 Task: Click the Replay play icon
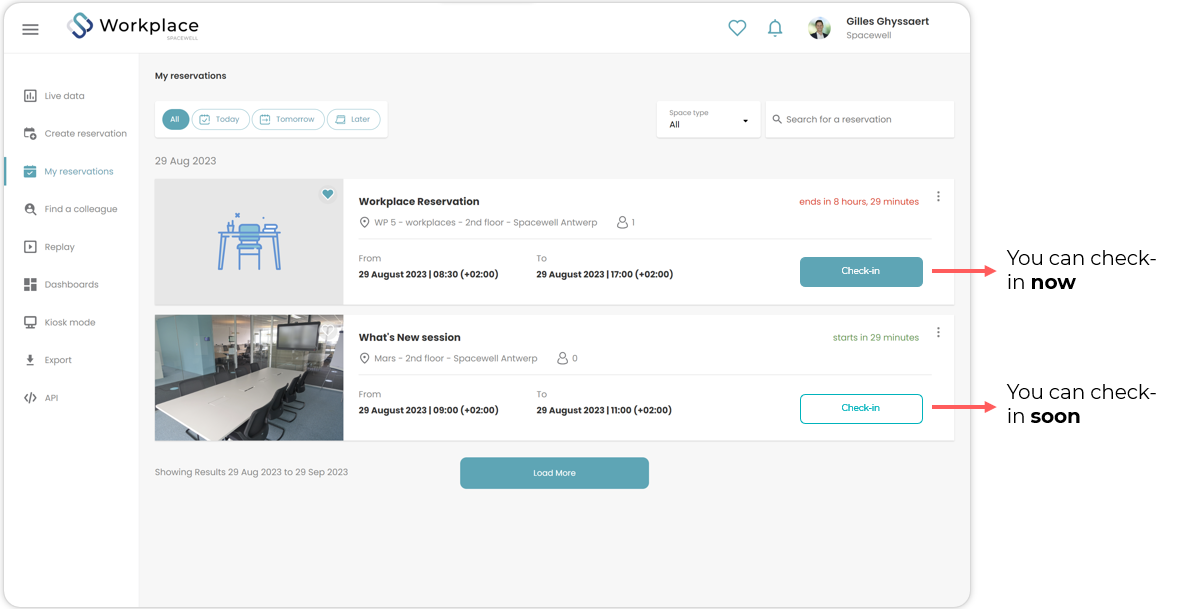30,247
